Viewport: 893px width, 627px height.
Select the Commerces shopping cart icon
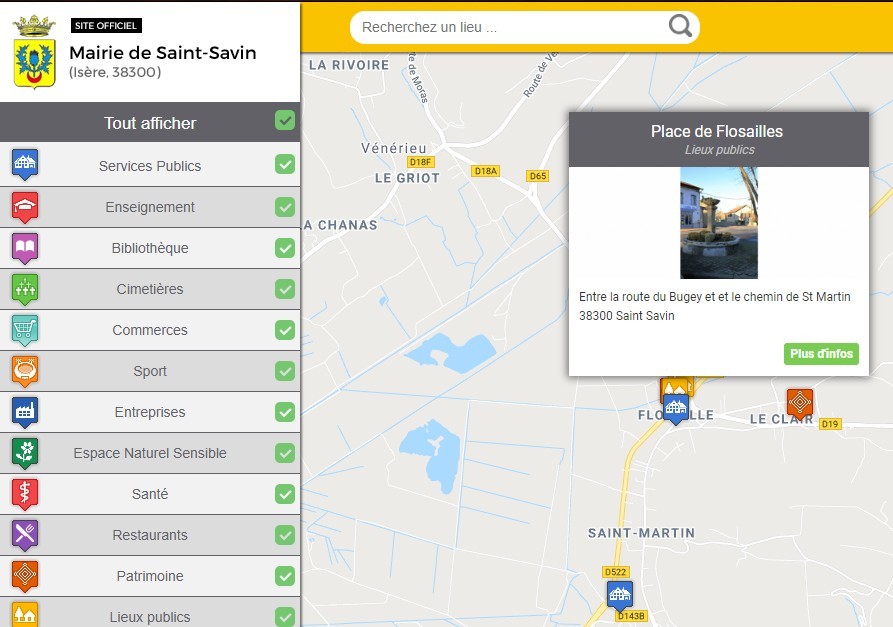pos(24,330)
